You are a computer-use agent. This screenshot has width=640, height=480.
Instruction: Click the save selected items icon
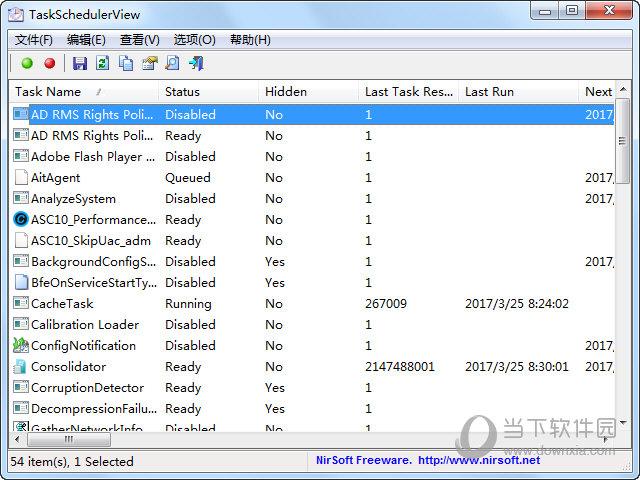pos(80,64)
